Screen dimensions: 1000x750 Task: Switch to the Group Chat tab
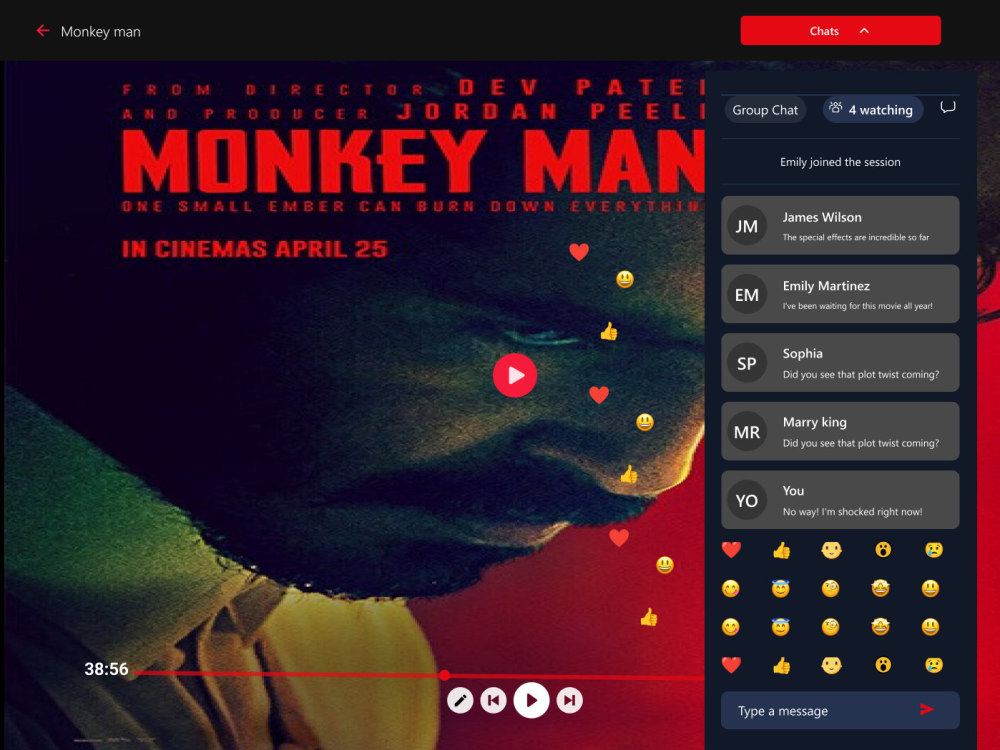pos(765,110)
